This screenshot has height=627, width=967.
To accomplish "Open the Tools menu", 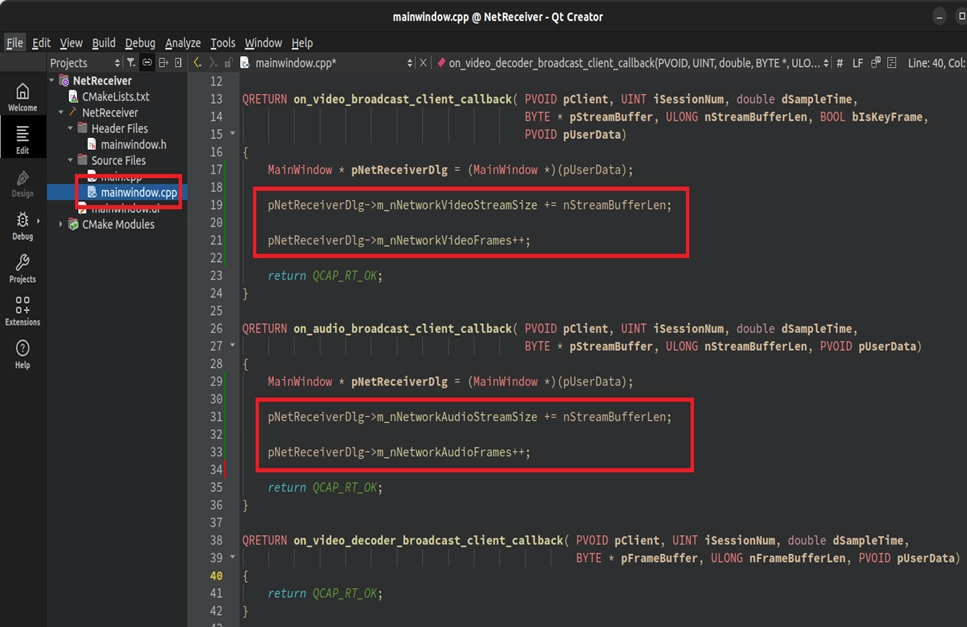I will pyautogui.click(x=223, y=43).
